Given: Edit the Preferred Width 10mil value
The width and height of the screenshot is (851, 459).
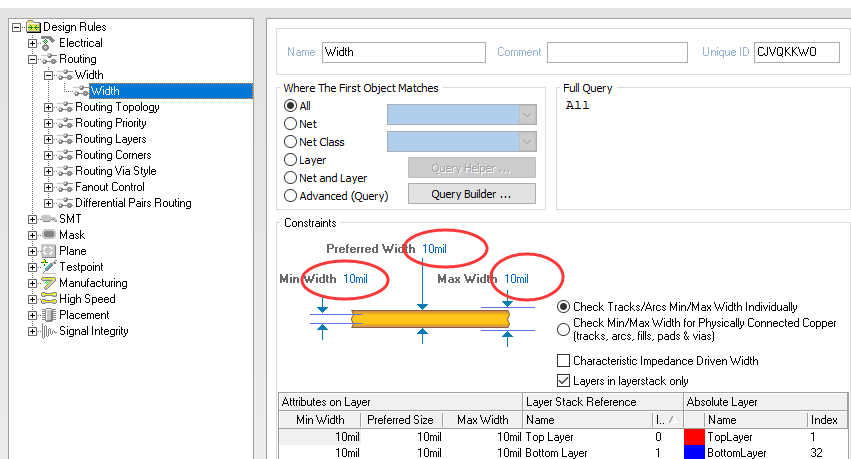Looking at the screenshot, I should point(434,249).
